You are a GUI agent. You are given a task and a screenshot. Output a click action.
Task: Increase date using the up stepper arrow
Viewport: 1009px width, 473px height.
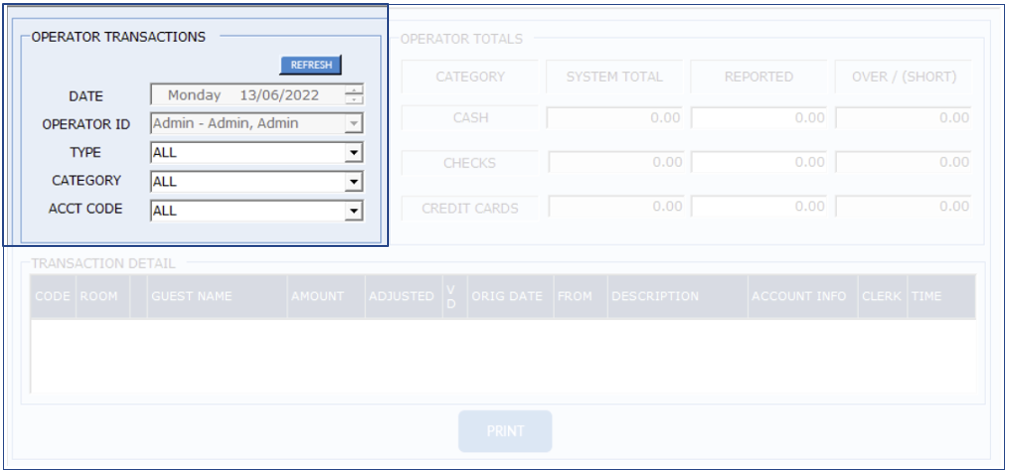tap(354, 91)
